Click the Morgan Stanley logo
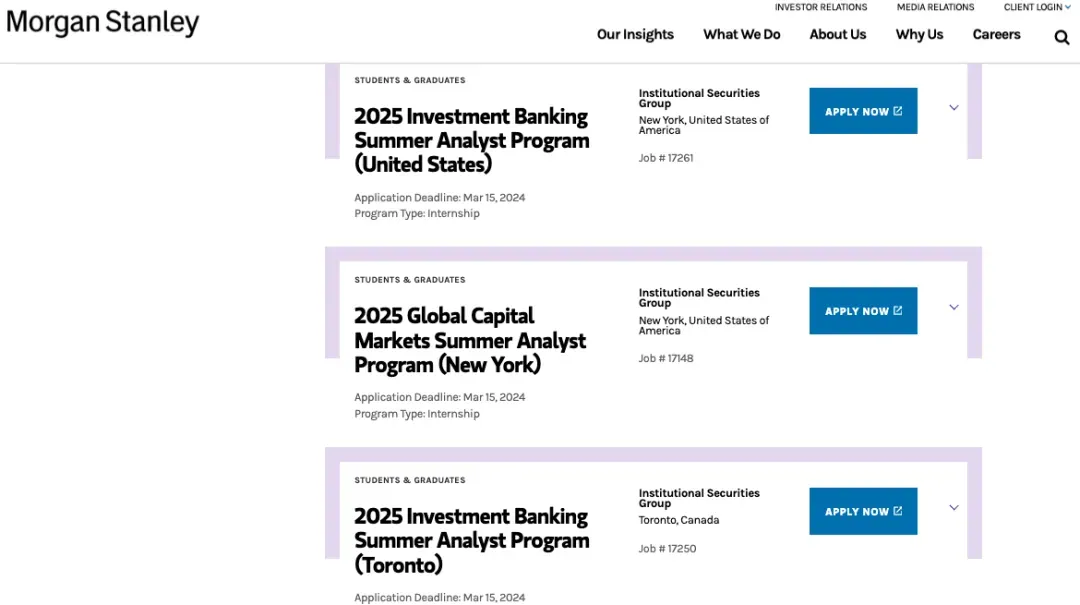1080x605 pixels. tap(103, 22)
